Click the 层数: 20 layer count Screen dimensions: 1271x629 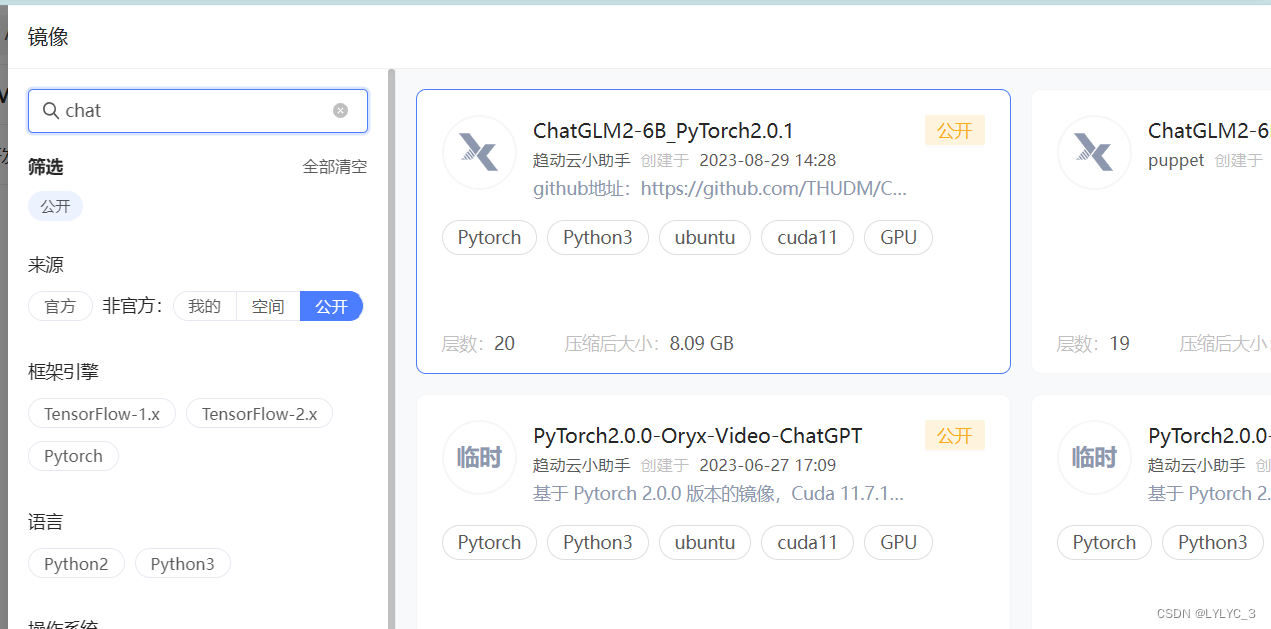click(479, 344)
